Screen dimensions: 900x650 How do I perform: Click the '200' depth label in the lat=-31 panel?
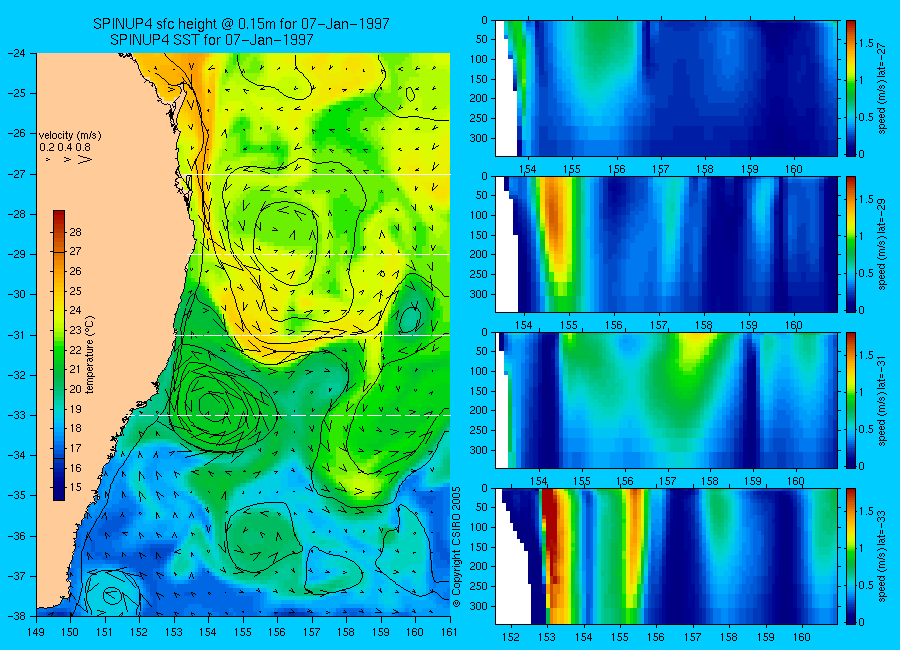[x=478, y=411]
